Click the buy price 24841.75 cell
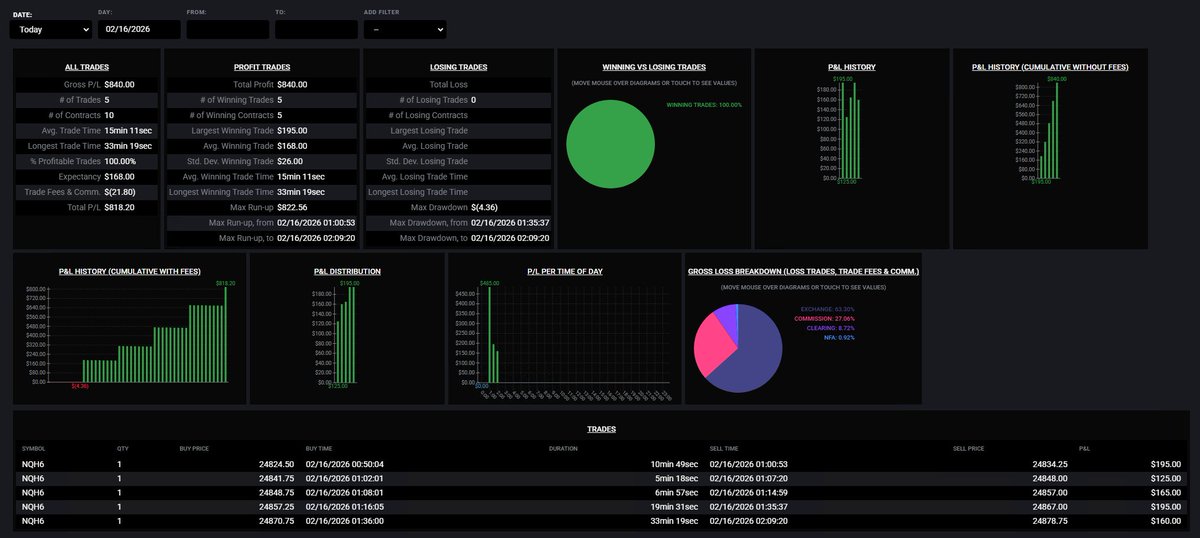Screen dimensions: 1200x538 [276, 478]
